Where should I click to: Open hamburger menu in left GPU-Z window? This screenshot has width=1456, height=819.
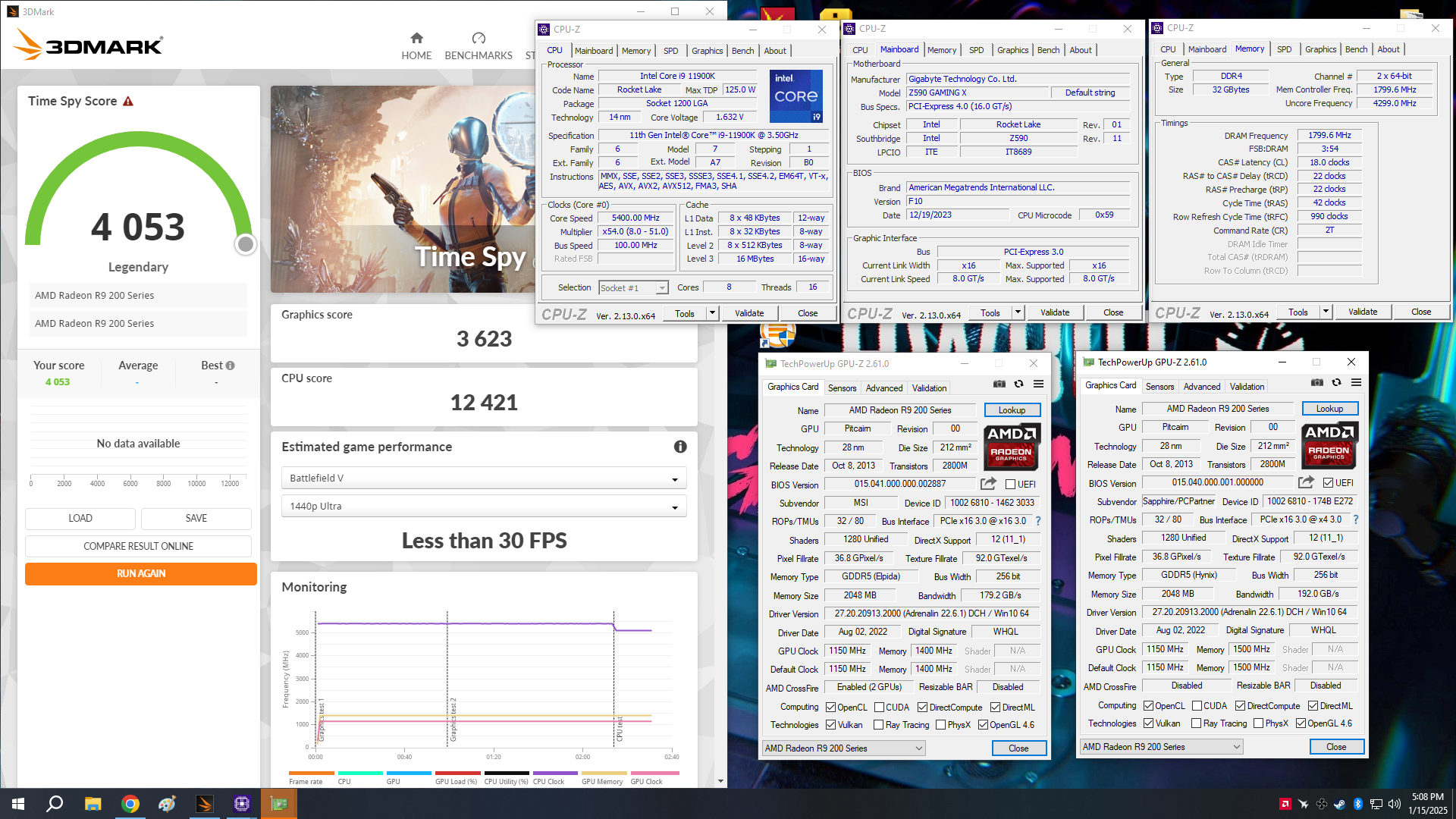pos(1039,384)
